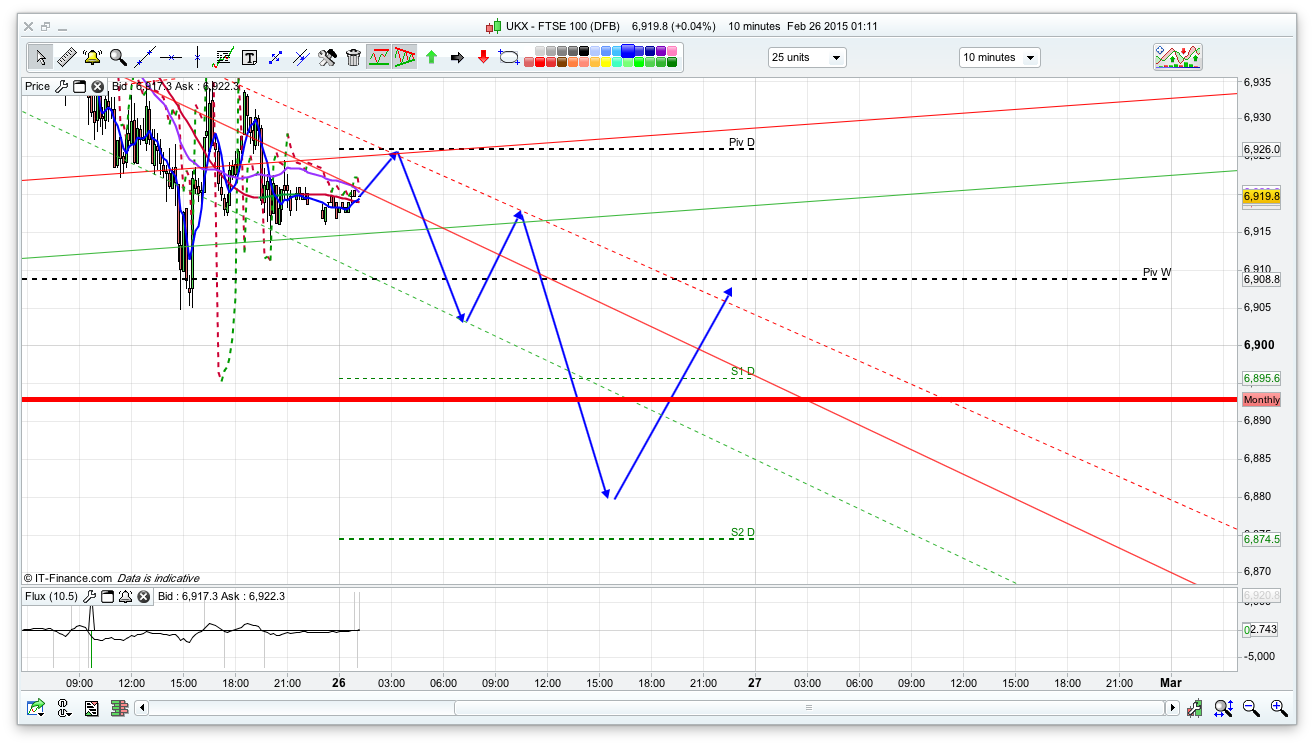Viewport: 1314px width, 746px height.
Task: Select the red down arrow tool
Action: [x=483, y=57]
